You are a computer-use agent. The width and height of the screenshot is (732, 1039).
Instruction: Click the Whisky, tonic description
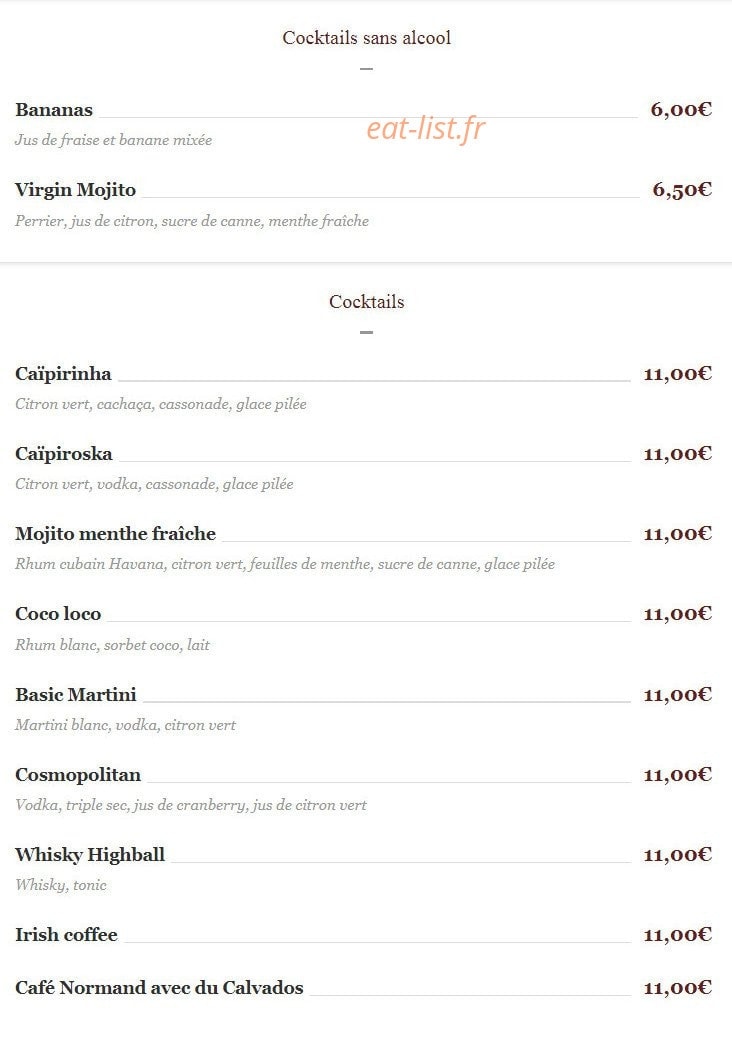(61, 885)
